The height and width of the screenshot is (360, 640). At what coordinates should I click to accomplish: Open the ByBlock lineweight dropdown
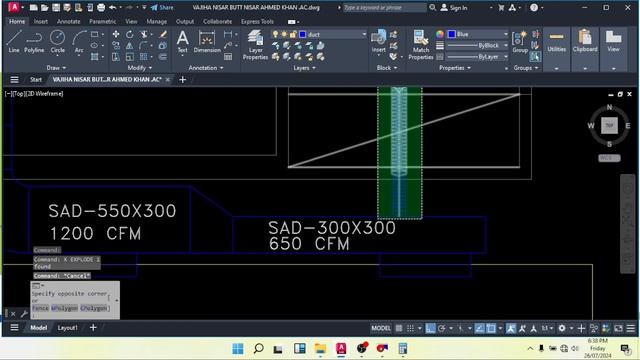[x=506, y=45]
